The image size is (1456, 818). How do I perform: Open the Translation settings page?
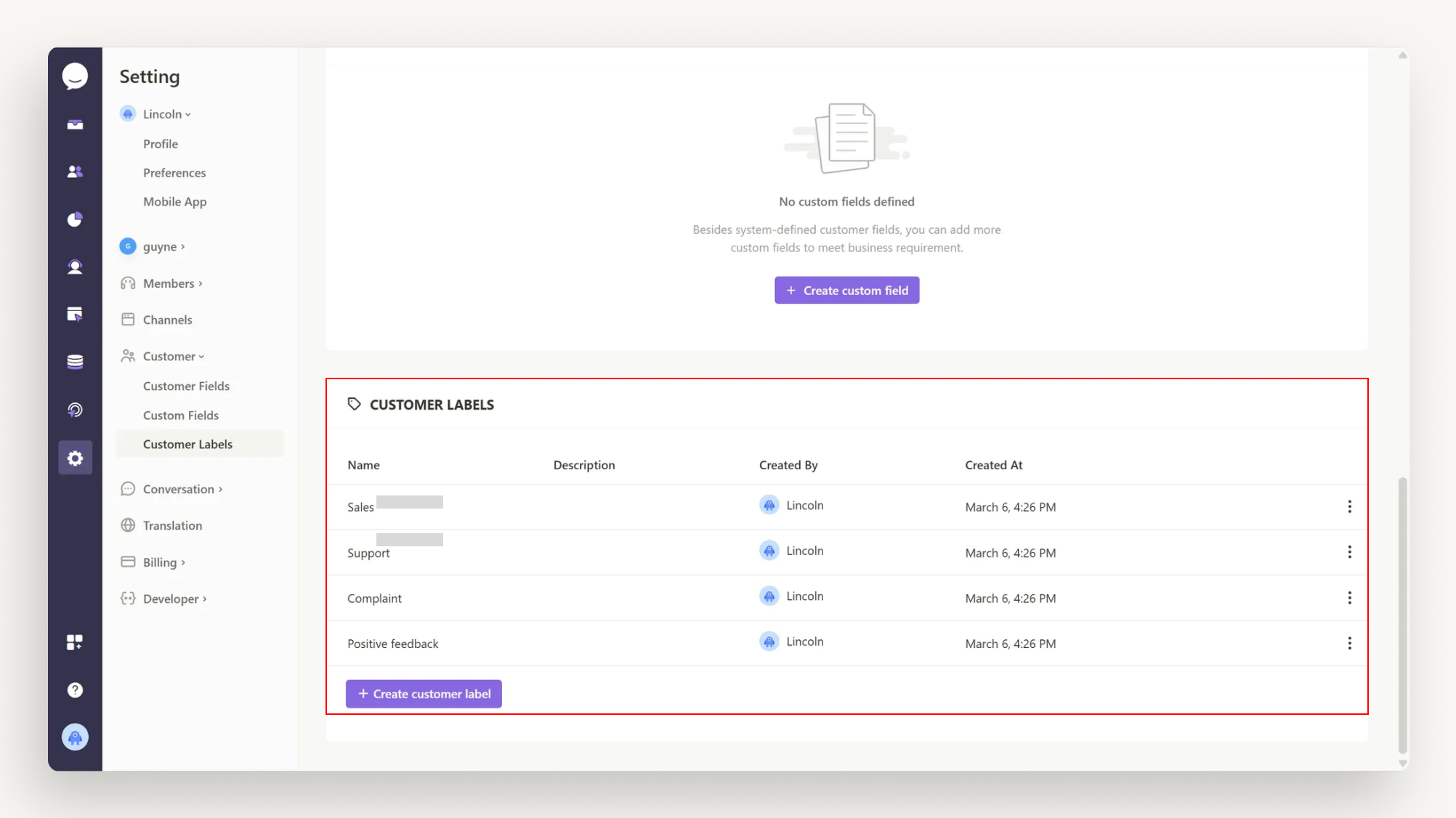click(x=172, y=525)
